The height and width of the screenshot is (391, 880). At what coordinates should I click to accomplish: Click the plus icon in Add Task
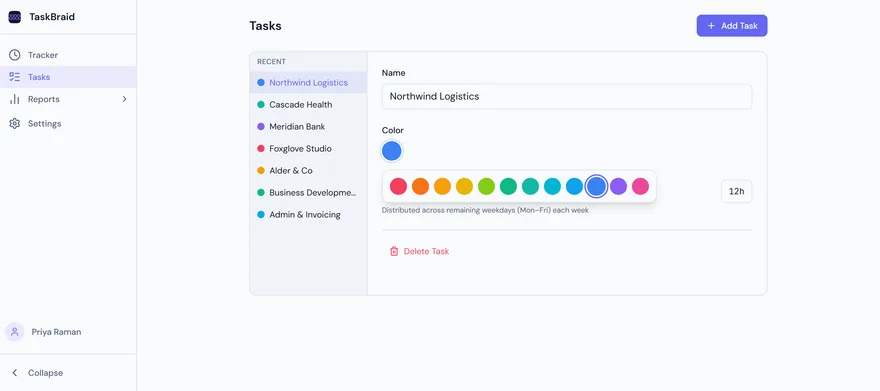(x=711, y=26)
